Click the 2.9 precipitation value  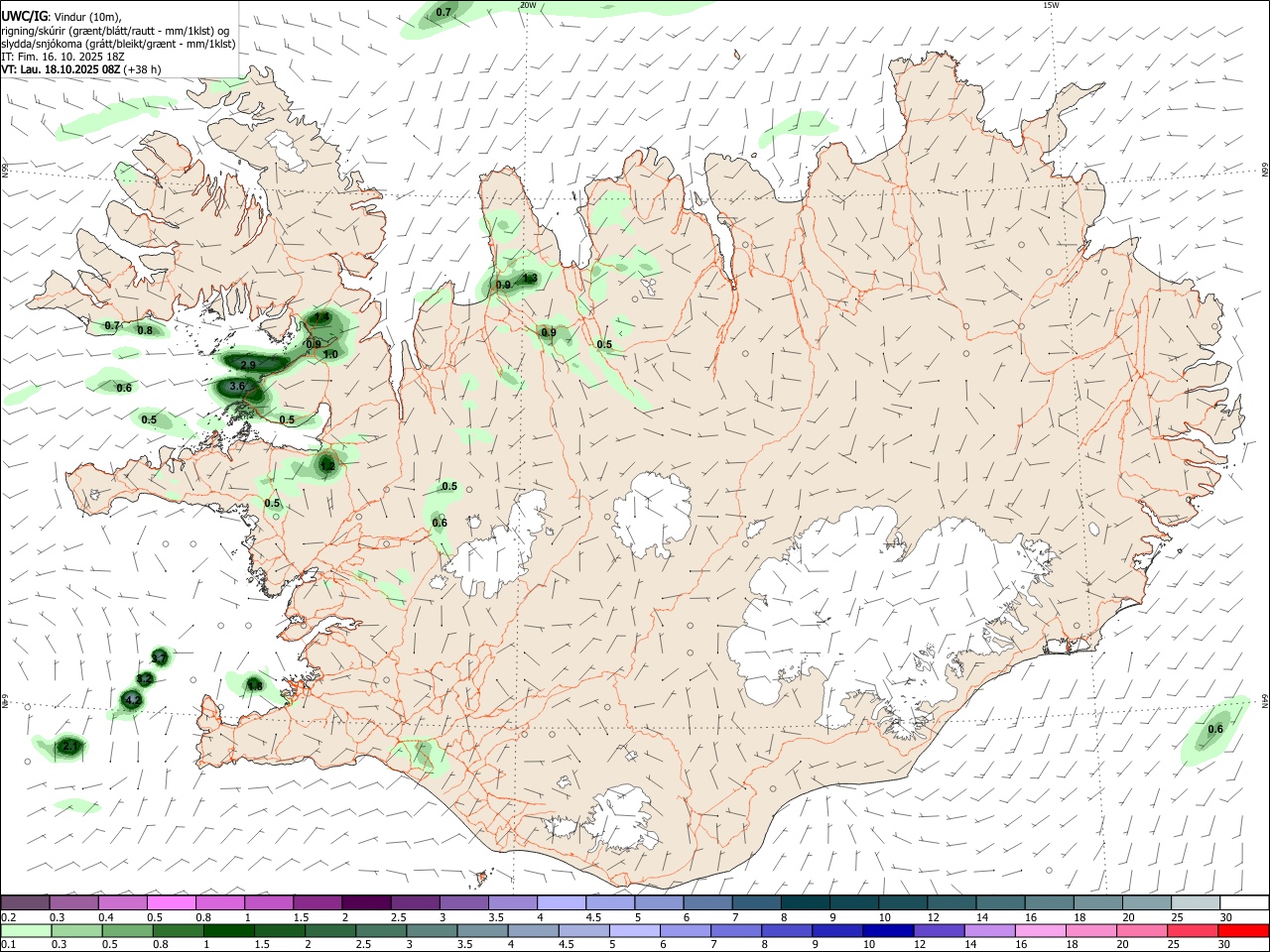coord(248,365)
